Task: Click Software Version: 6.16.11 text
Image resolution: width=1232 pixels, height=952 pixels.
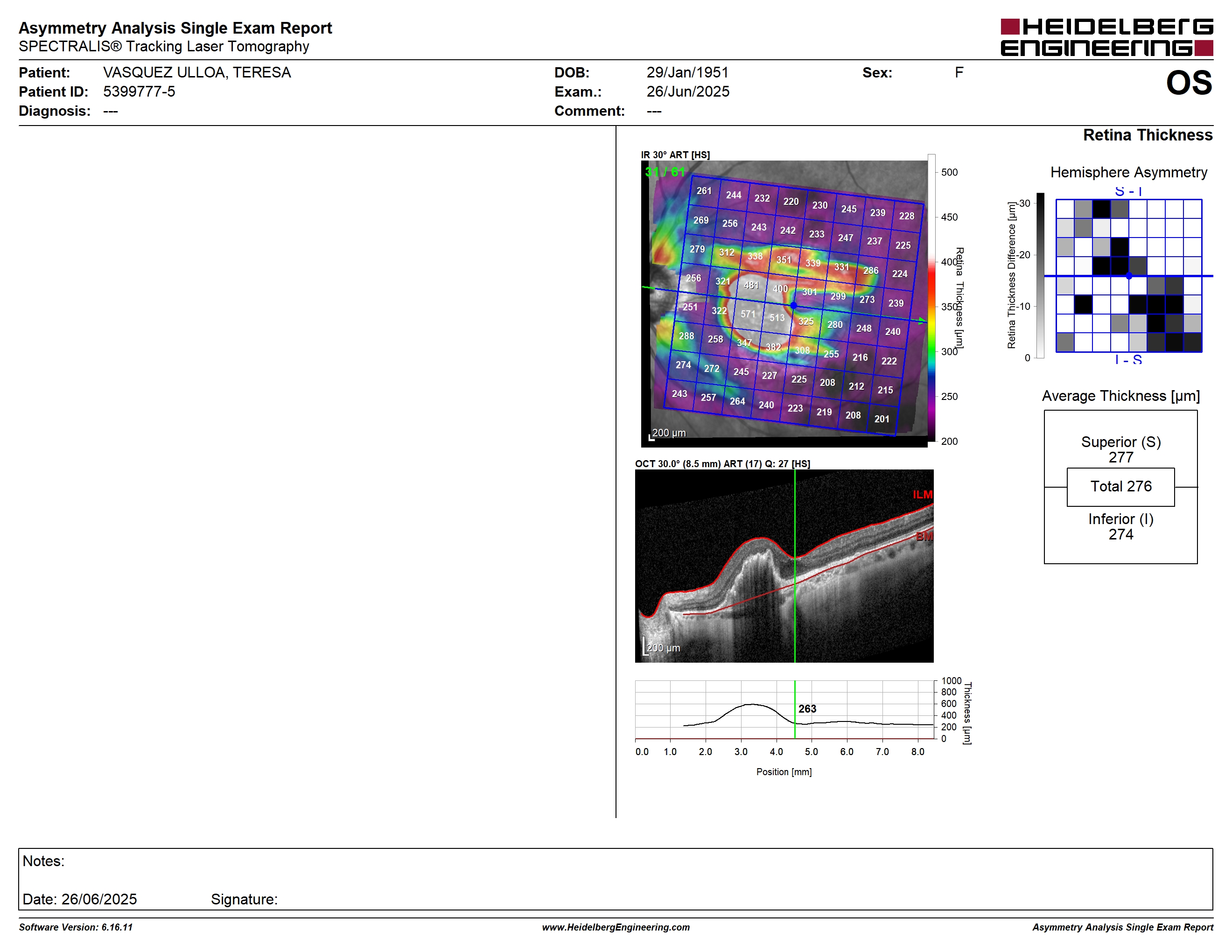Action: pyautogui.click(x=76, y=927)
